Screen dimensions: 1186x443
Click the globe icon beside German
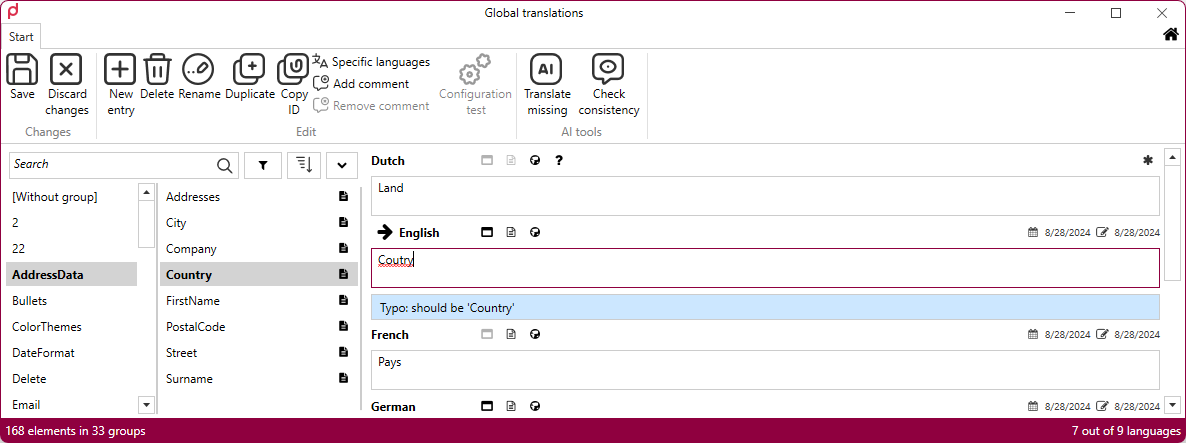click(536, 407)
